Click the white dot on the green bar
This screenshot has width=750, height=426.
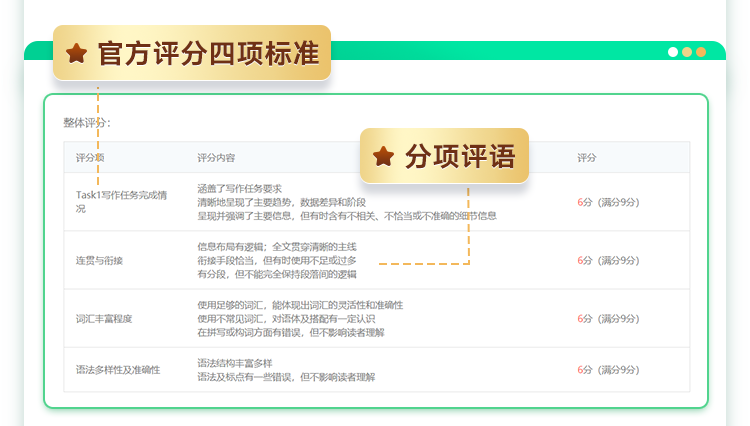point(673,52)
